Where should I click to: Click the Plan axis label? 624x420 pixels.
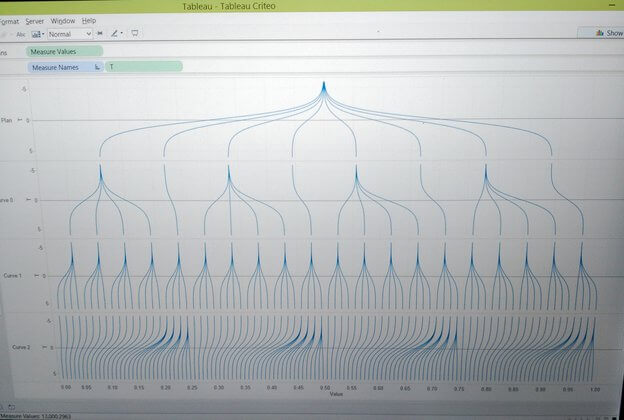tap(6, 120)
